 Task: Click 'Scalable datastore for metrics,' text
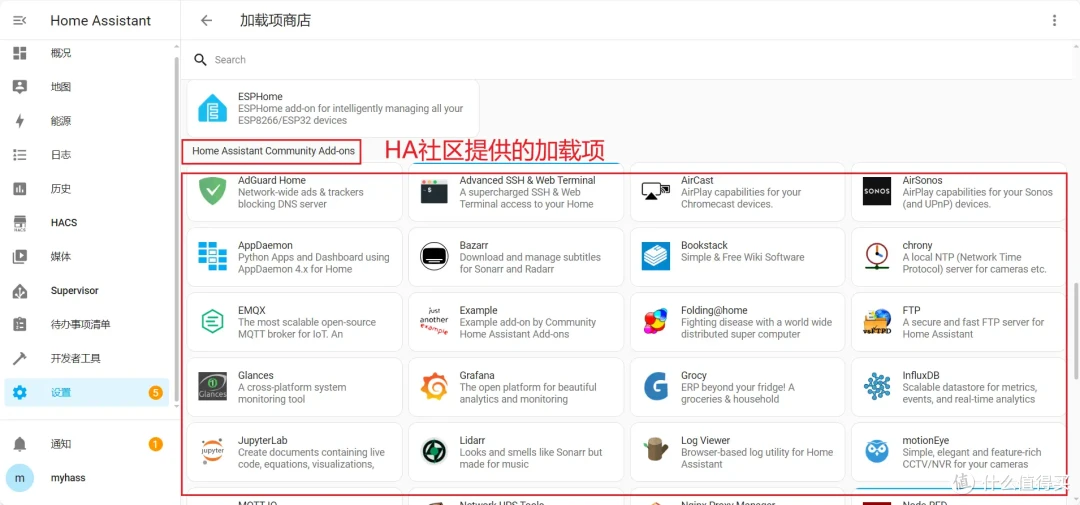tap(969, 387)
